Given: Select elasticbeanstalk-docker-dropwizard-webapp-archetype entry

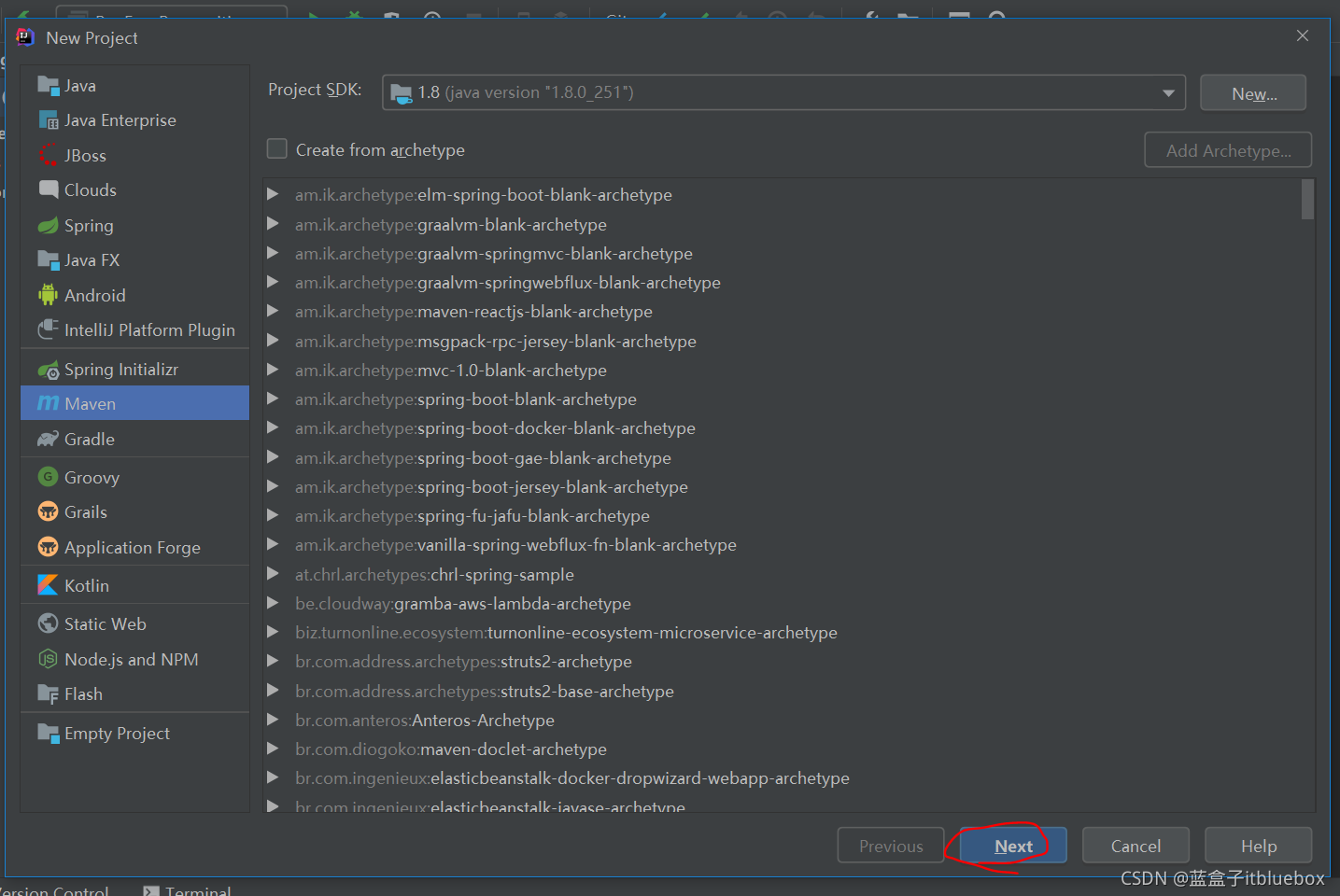Looking at the screenshot, I should tap(572, 778).
